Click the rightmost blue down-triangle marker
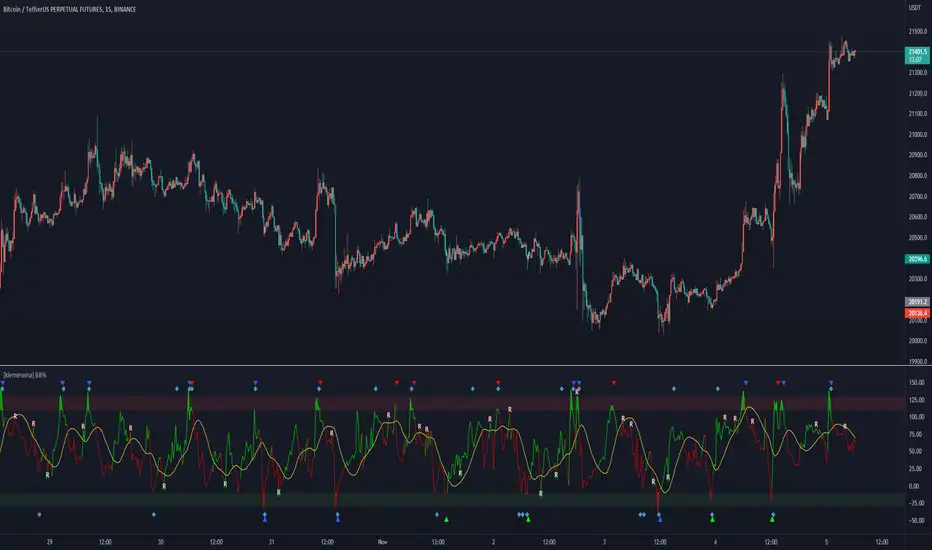 point(830,382)
